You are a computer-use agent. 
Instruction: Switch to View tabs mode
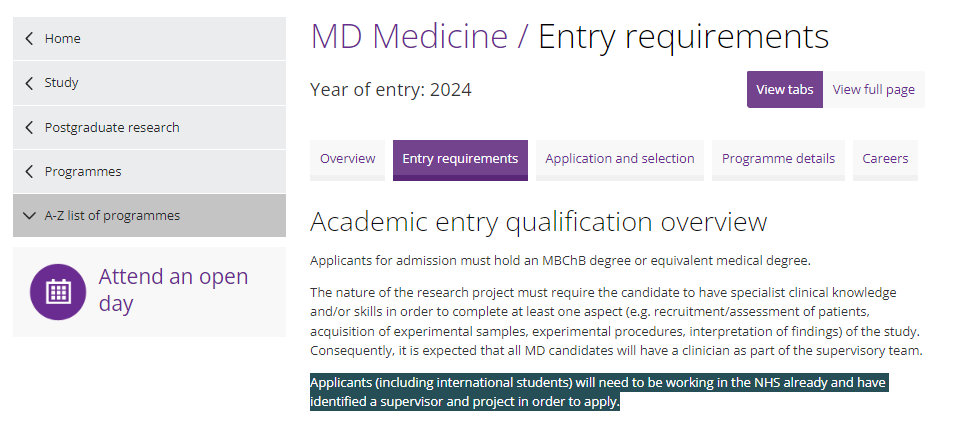784,89
